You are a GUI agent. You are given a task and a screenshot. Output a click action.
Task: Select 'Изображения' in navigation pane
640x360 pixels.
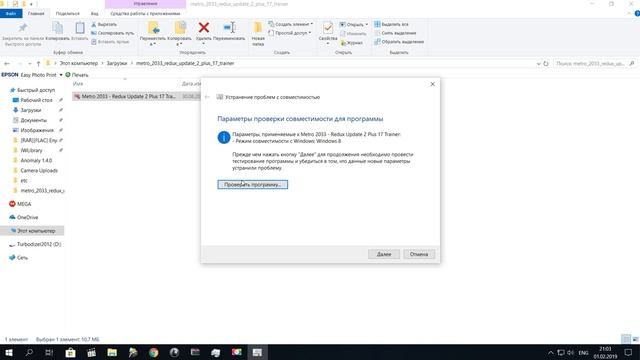click(x=37, y=130)
